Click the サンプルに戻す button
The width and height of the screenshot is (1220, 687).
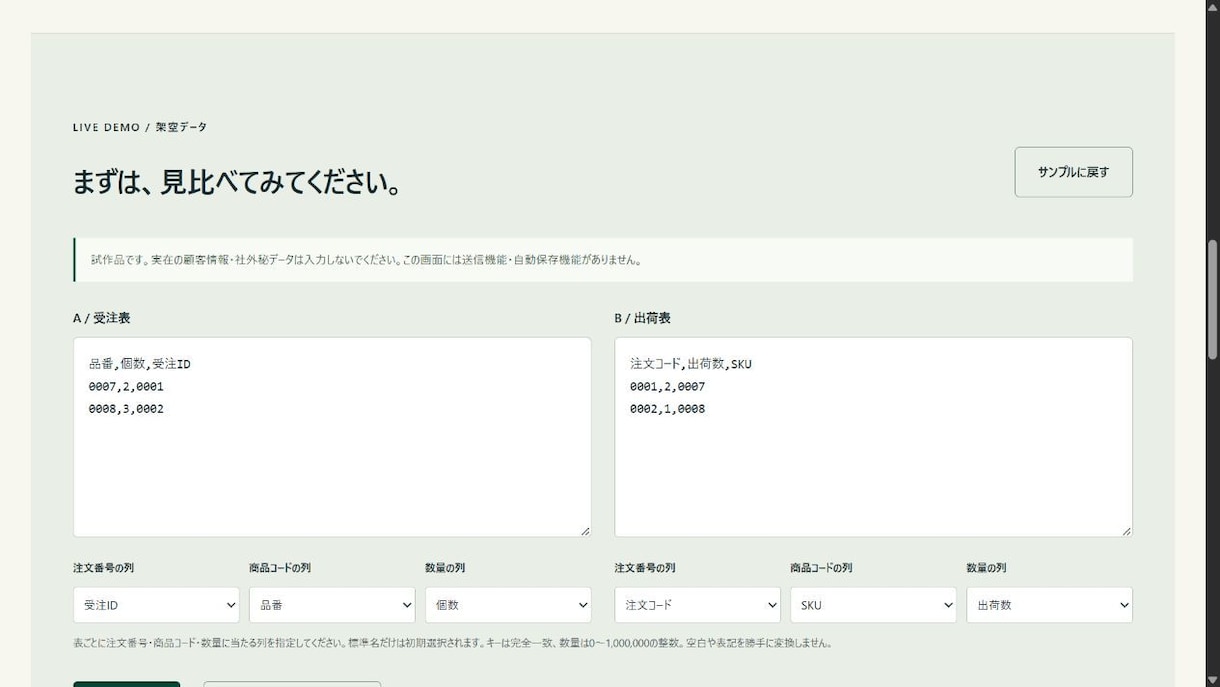[x=1073, y=172]
